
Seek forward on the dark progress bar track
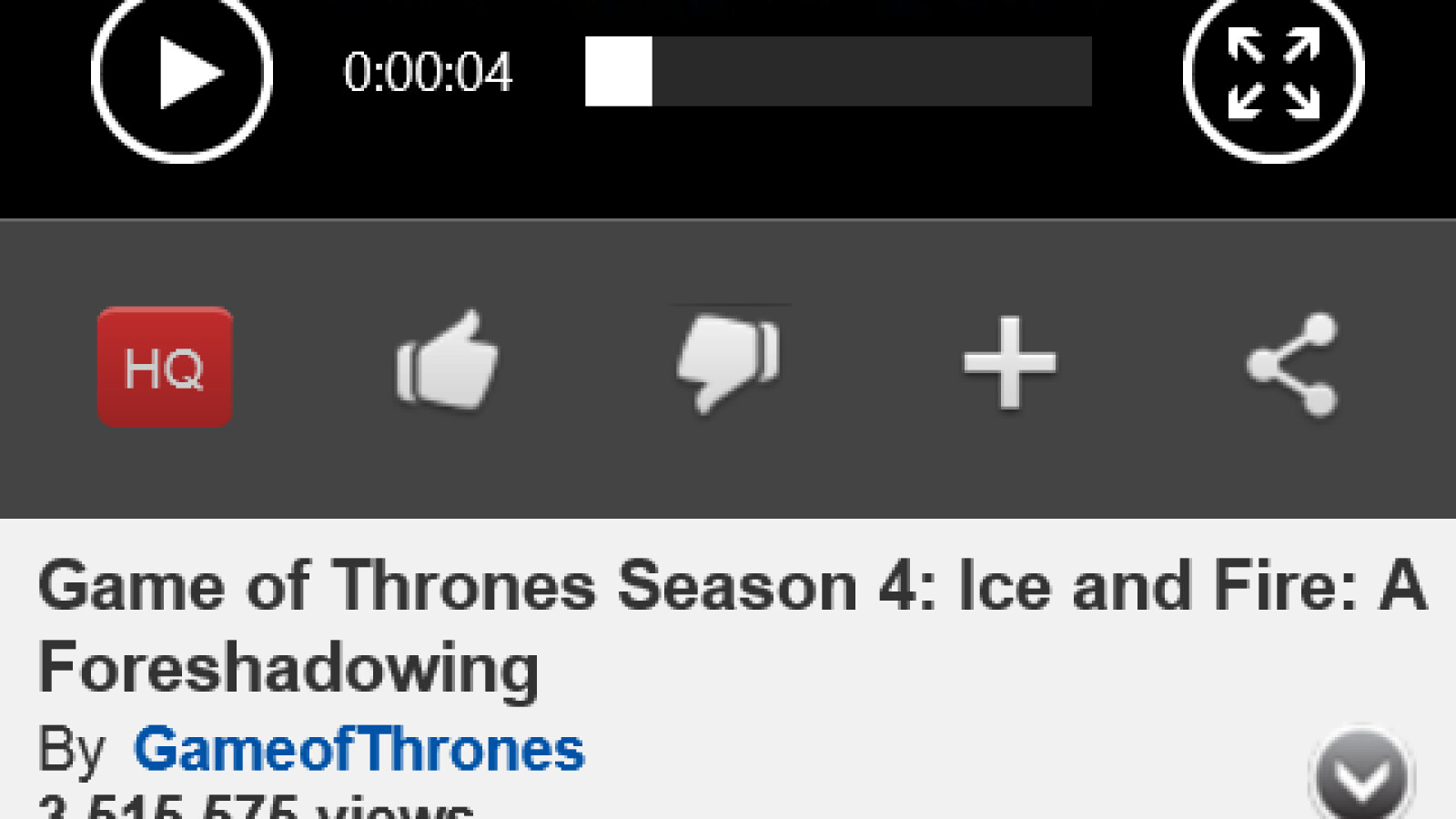[x=872, y=71]
